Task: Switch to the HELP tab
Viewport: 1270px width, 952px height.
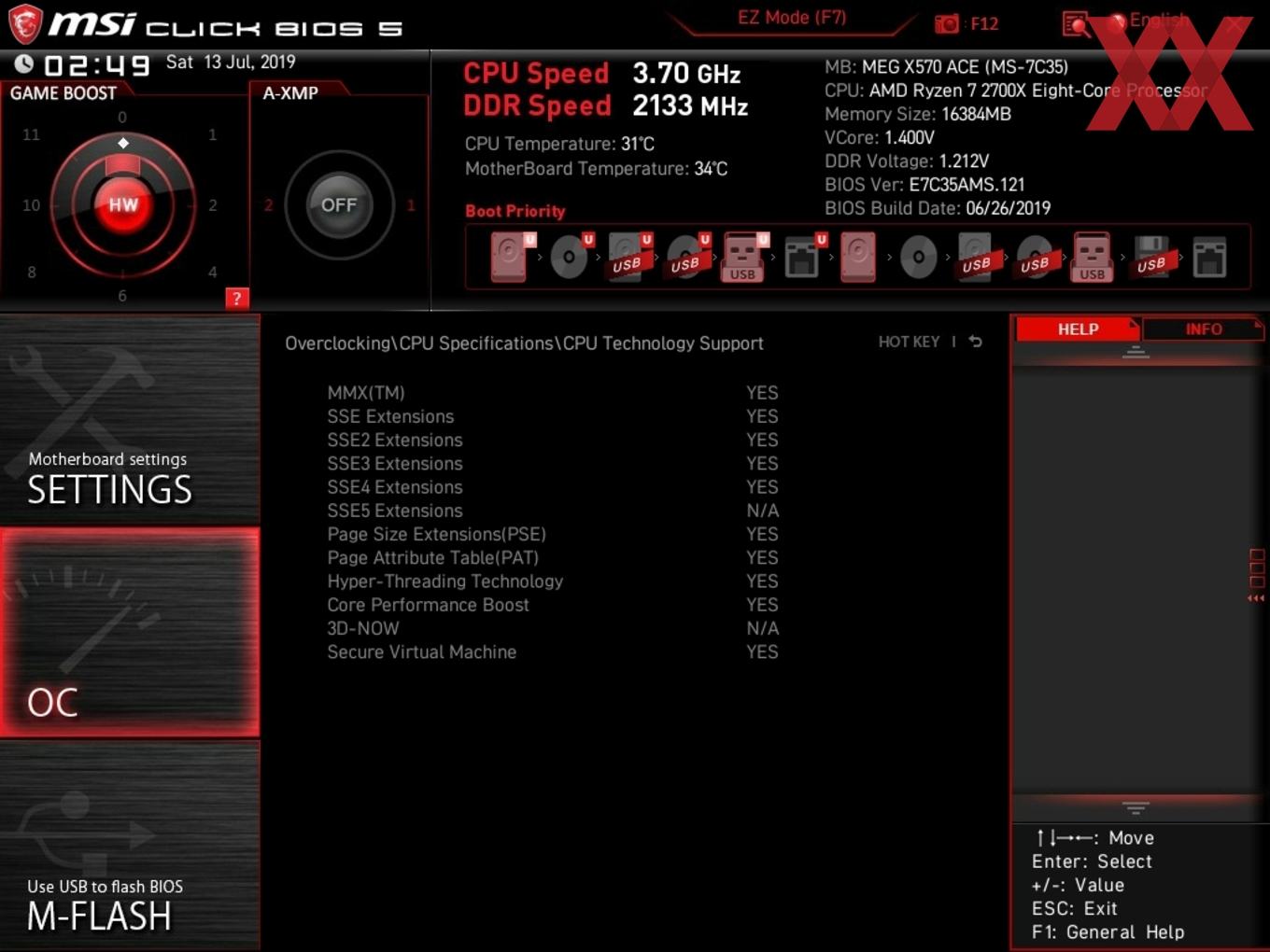Action: pyautogui.click(x=1078, y=329)
